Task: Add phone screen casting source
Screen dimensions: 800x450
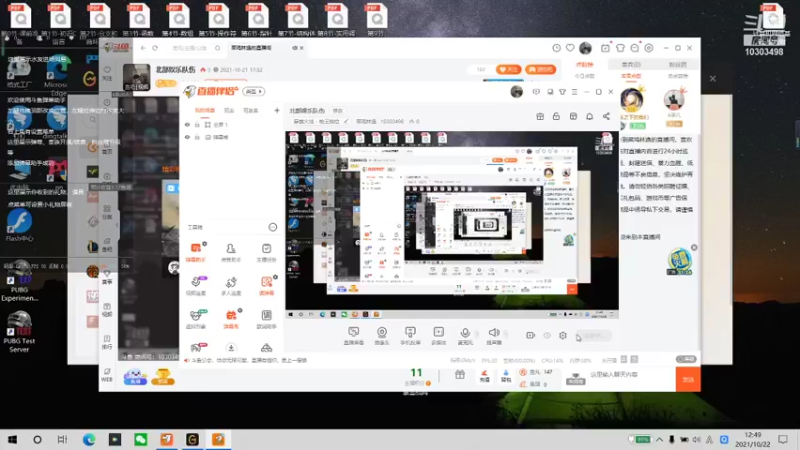Action: 410,335
